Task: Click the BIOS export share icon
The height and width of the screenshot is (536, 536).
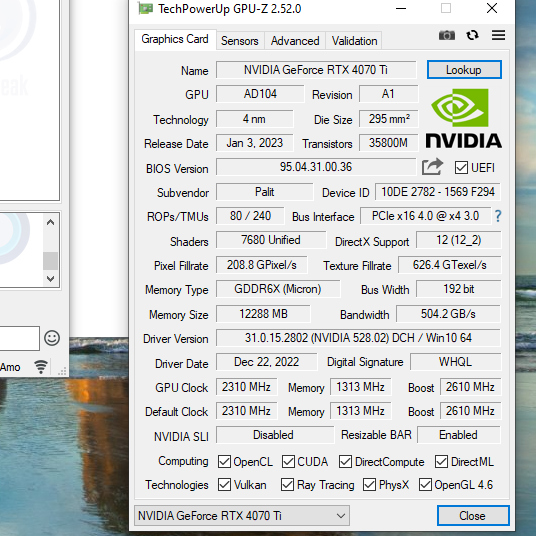Action: (x=432, y=167)
